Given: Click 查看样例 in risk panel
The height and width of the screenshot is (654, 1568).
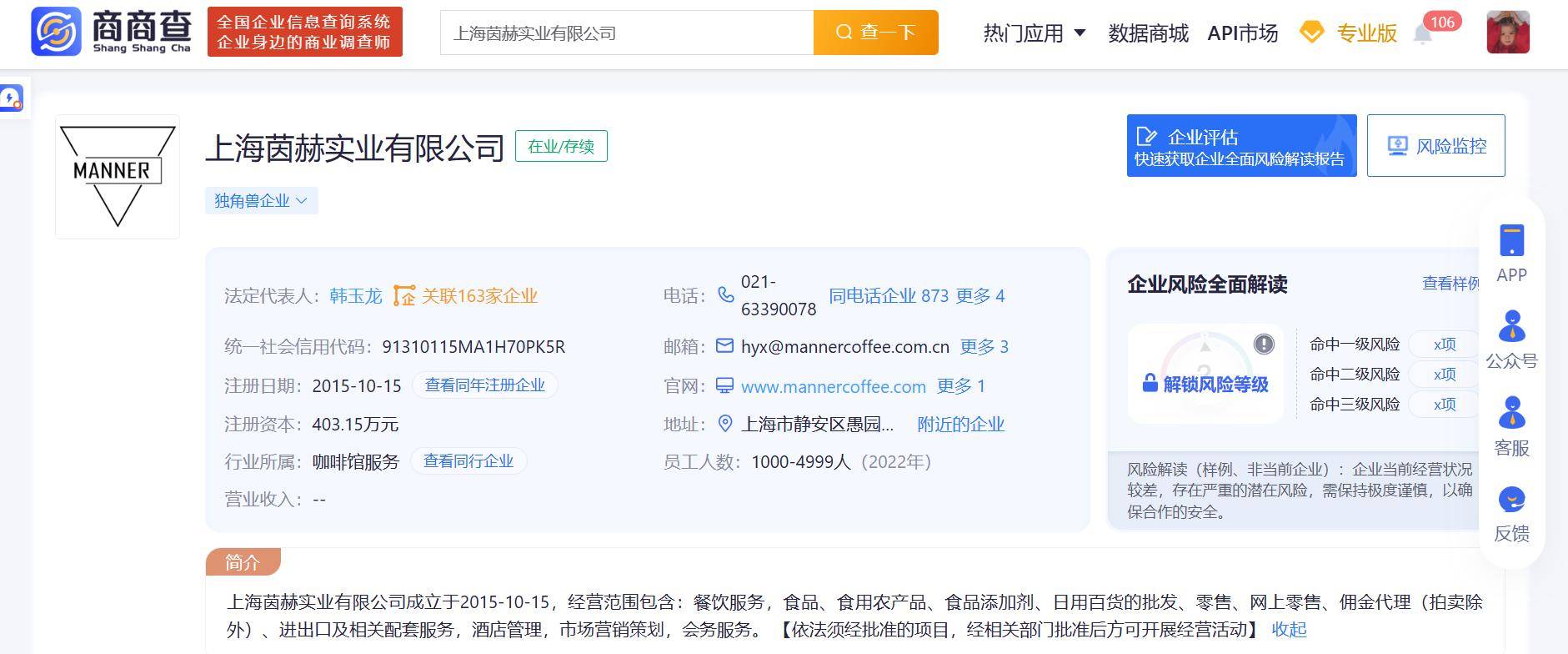Looking at the screenshot, I should tap(1451, 284).
